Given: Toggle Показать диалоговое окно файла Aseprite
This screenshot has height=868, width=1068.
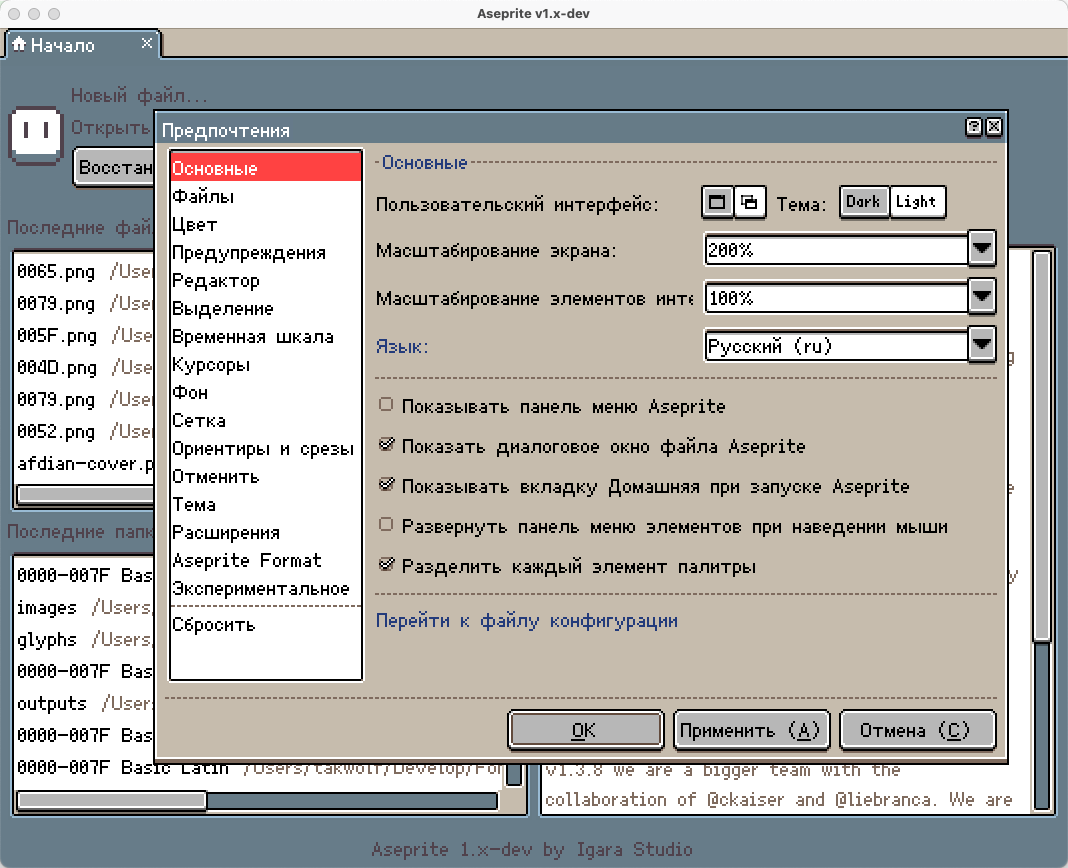Looking at the screenshot, I should click(x=386, y=445).
